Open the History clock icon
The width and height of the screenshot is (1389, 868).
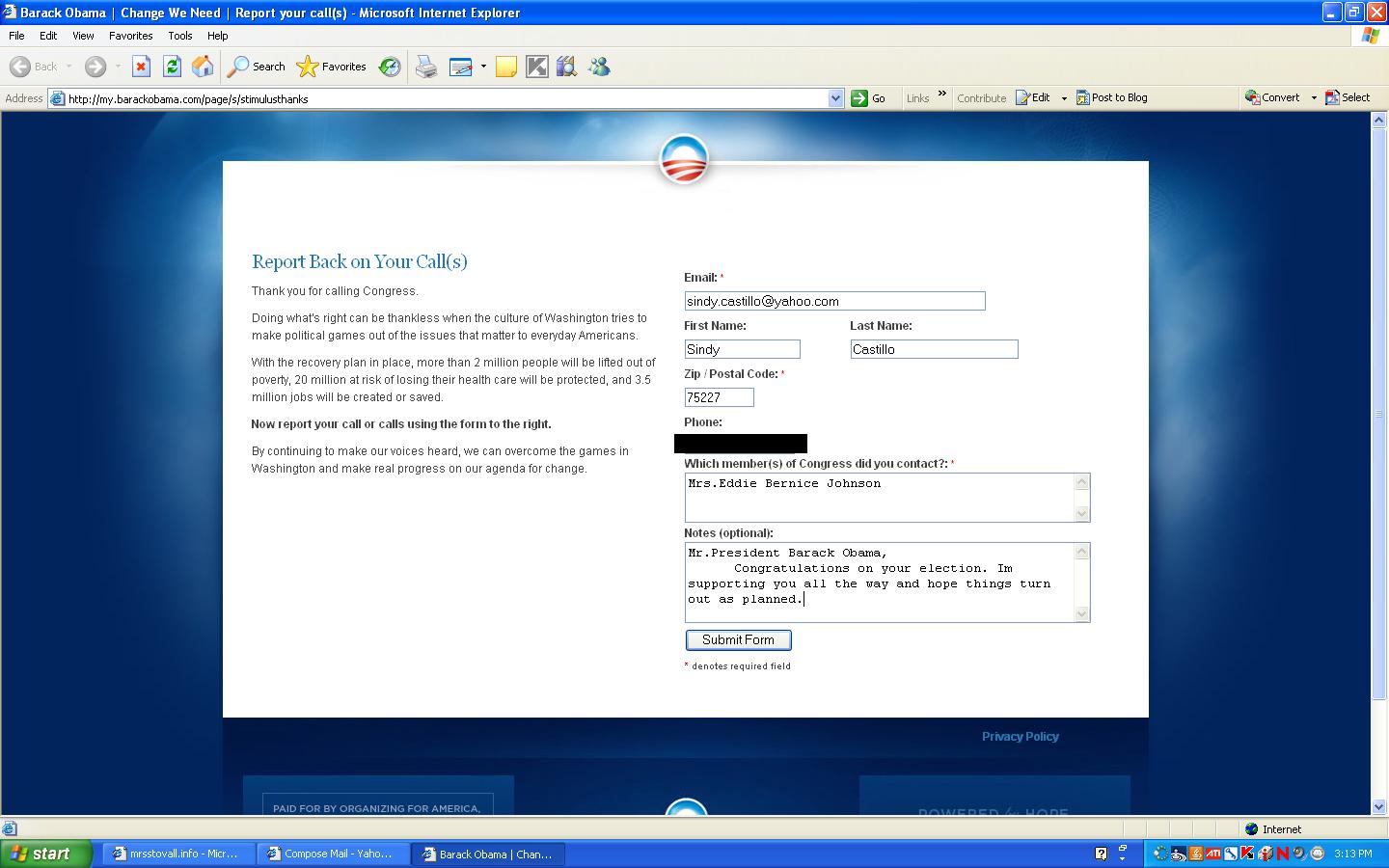[x=390, y=67]
